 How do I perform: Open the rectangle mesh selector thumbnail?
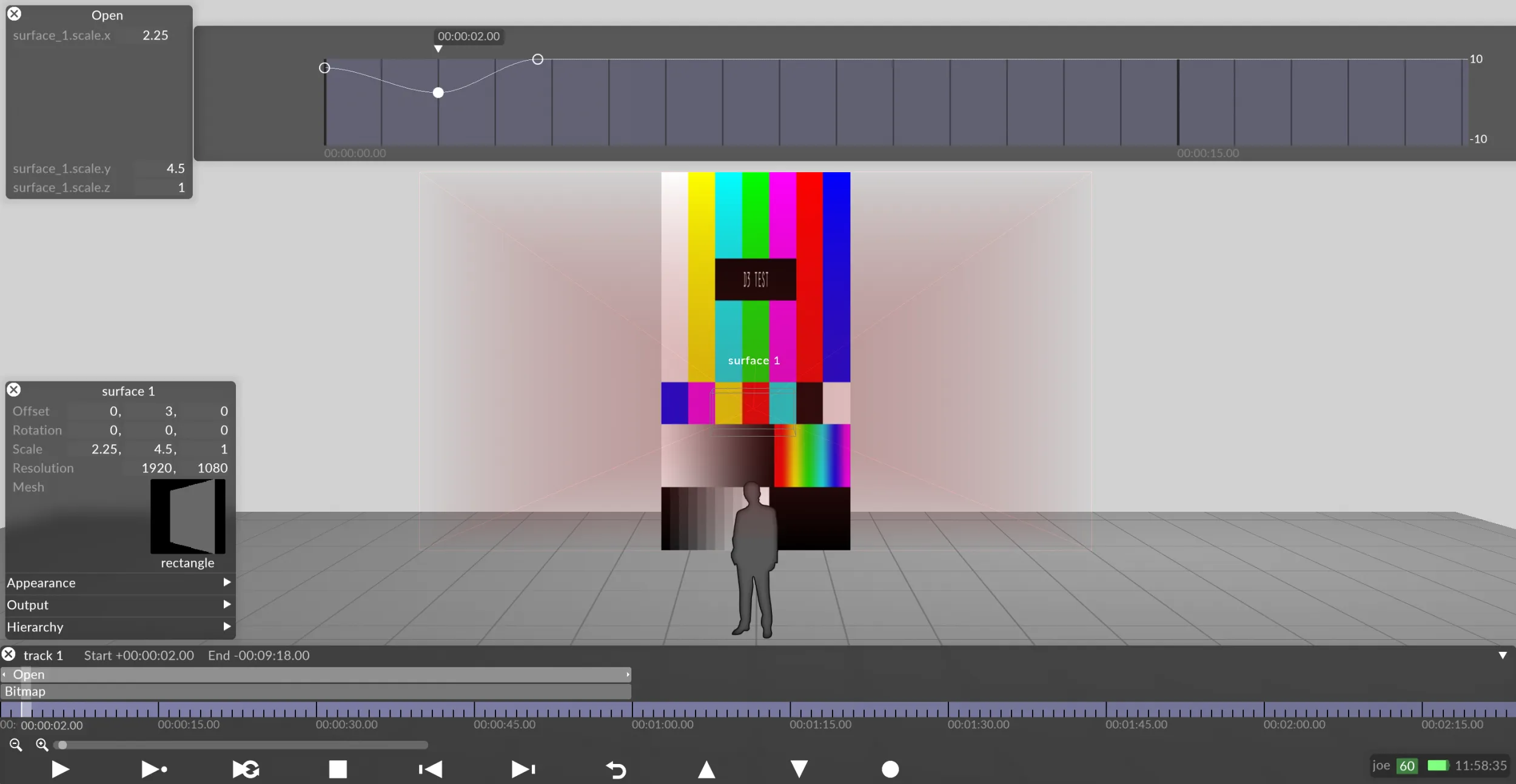[187, 517]
